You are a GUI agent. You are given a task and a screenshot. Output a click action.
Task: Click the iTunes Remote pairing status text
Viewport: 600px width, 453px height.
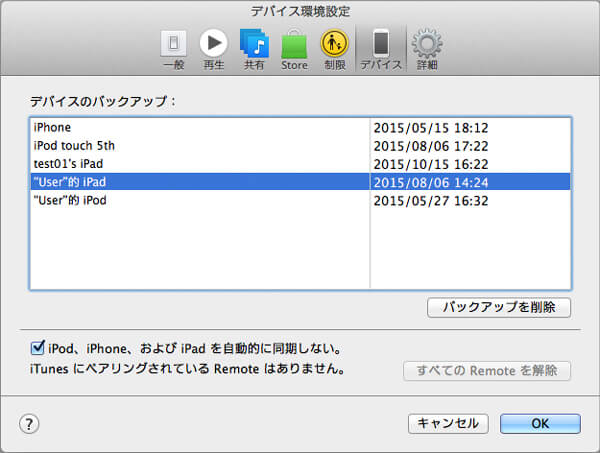[187, 369]
